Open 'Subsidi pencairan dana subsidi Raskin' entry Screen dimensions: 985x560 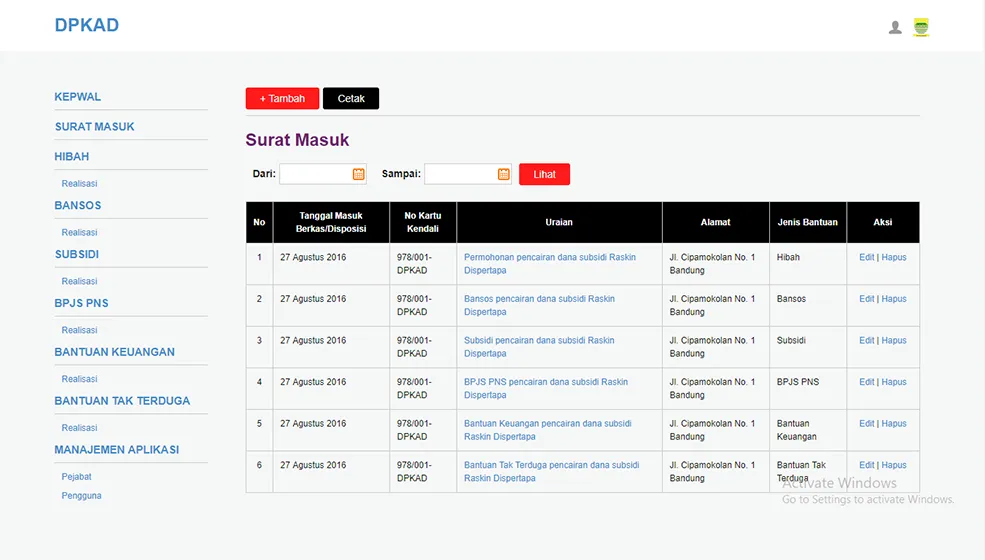point(539,347)
